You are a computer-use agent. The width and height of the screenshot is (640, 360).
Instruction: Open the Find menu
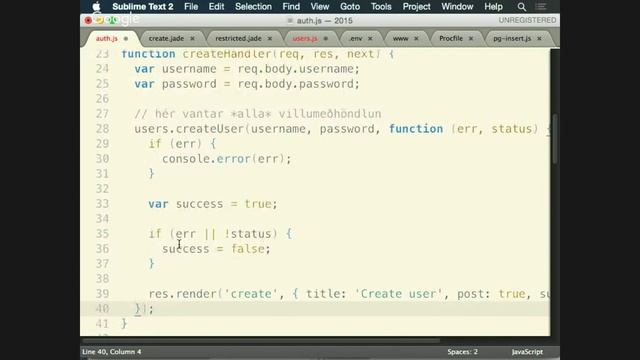pyautogui.click(x=291, y=7)
